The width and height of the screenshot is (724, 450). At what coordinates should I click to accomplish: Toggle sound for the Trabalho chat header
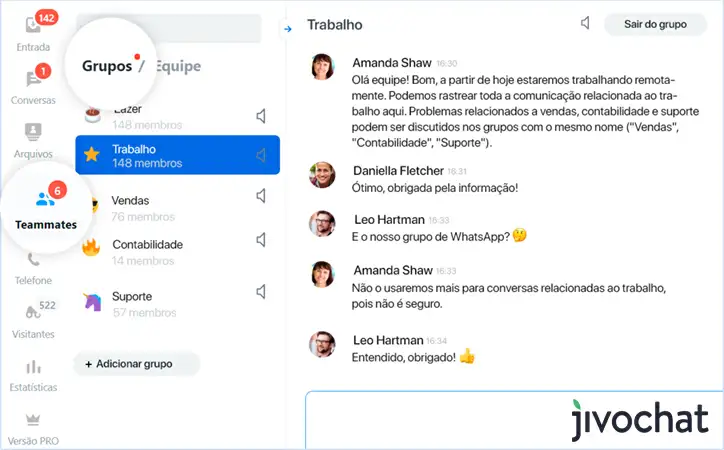[585, 23]
